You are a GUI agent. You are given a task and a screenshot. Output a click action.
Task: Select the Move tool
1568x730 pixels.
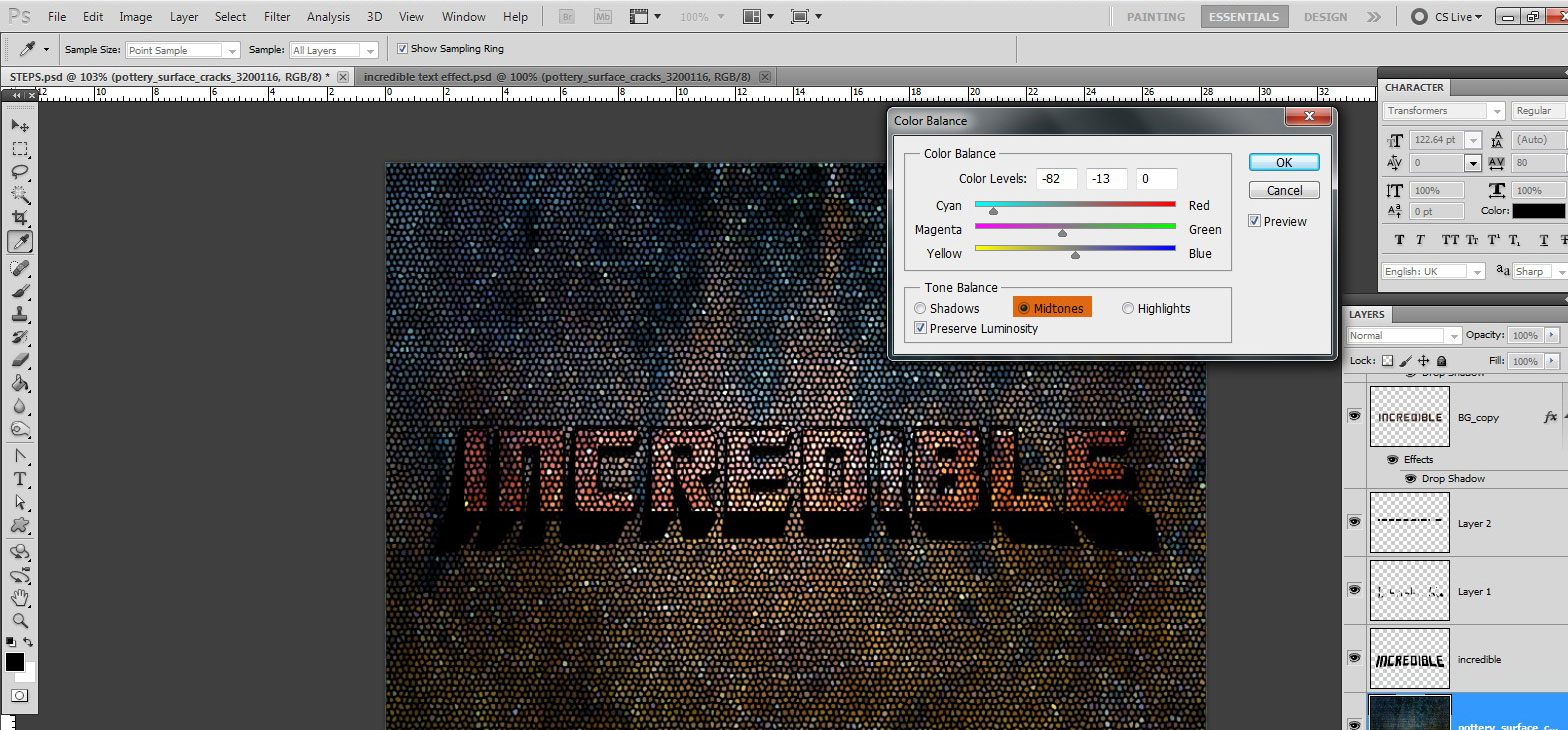coord(20,125)
